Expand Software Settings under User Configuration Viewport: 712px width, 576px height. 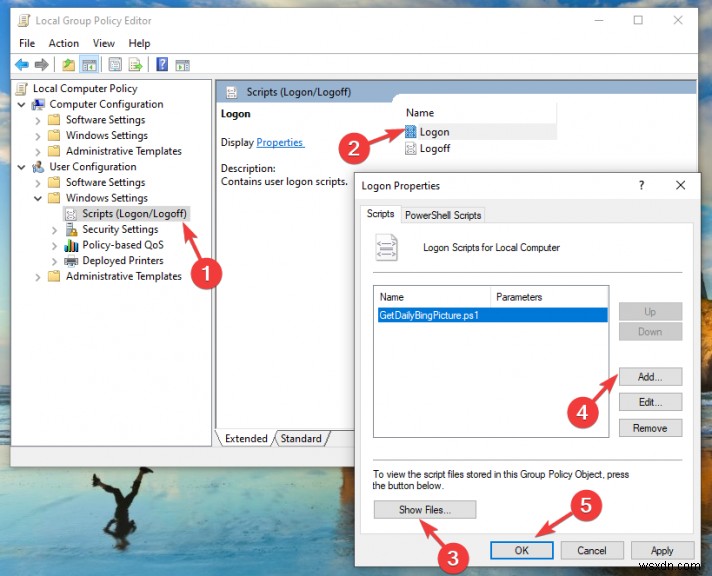click(x=38, y=183)
